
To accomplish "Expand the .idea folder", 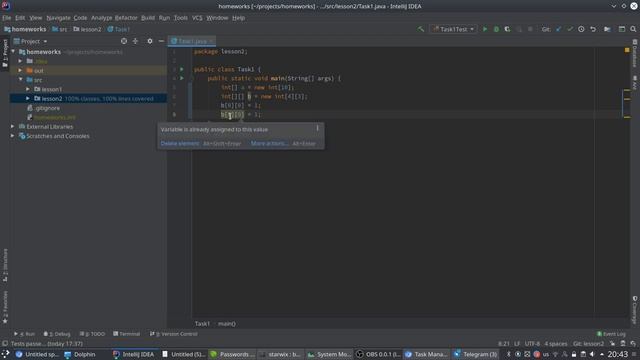I will (20, 61).
